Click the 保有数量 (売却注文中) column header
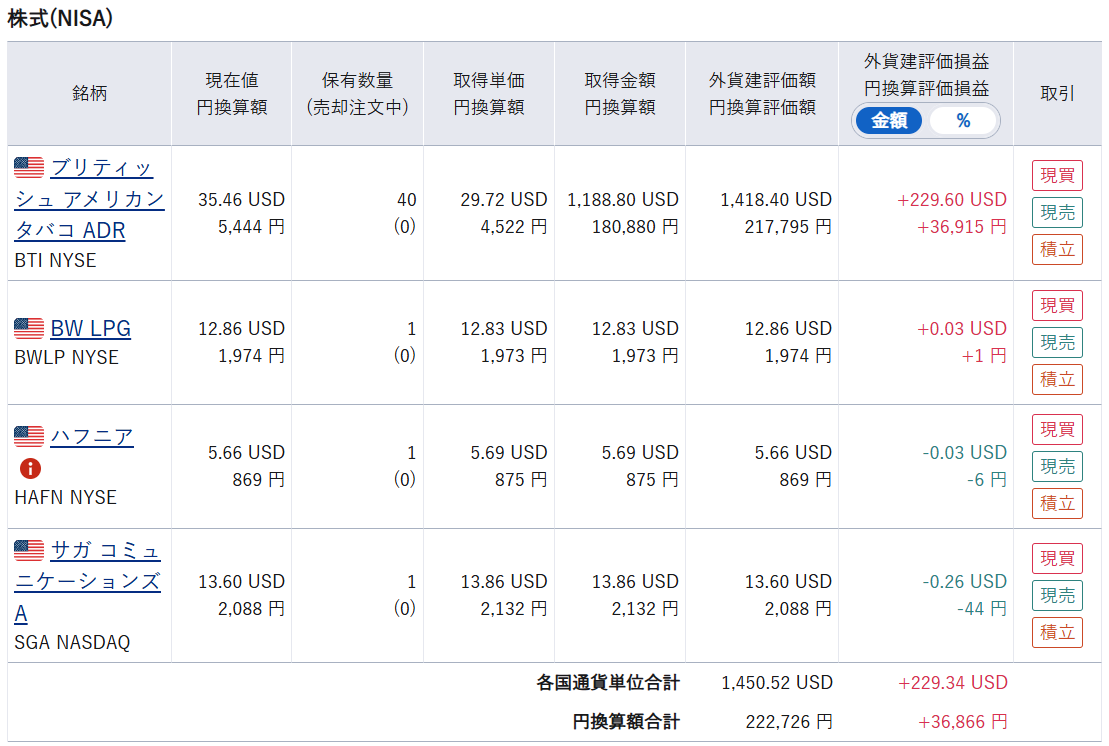The width and height of the screenshot is (1109, 746). point(357,93)
